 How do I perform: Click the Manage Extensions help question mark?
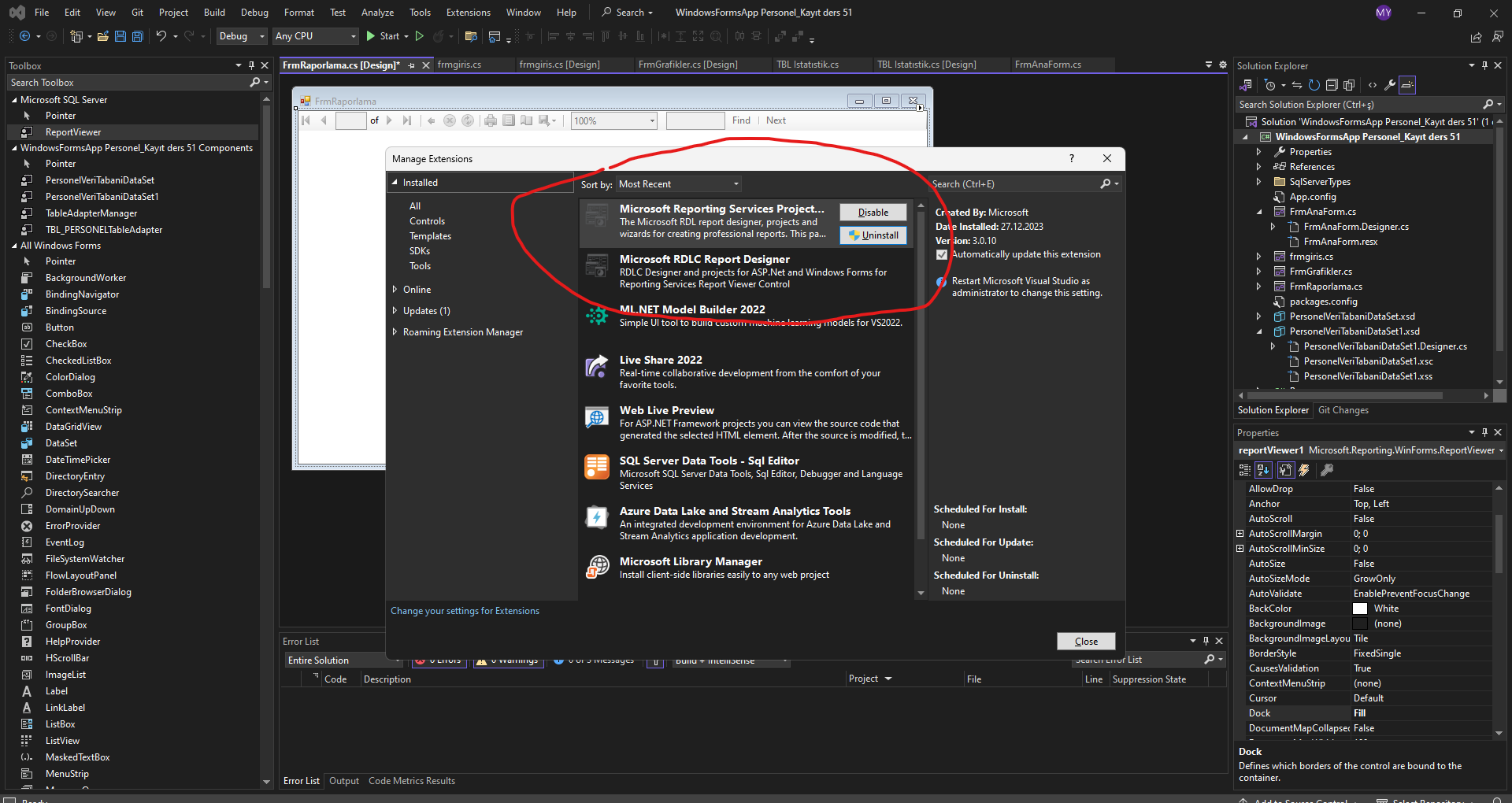pyautogui.click(x=1071, y=158)
